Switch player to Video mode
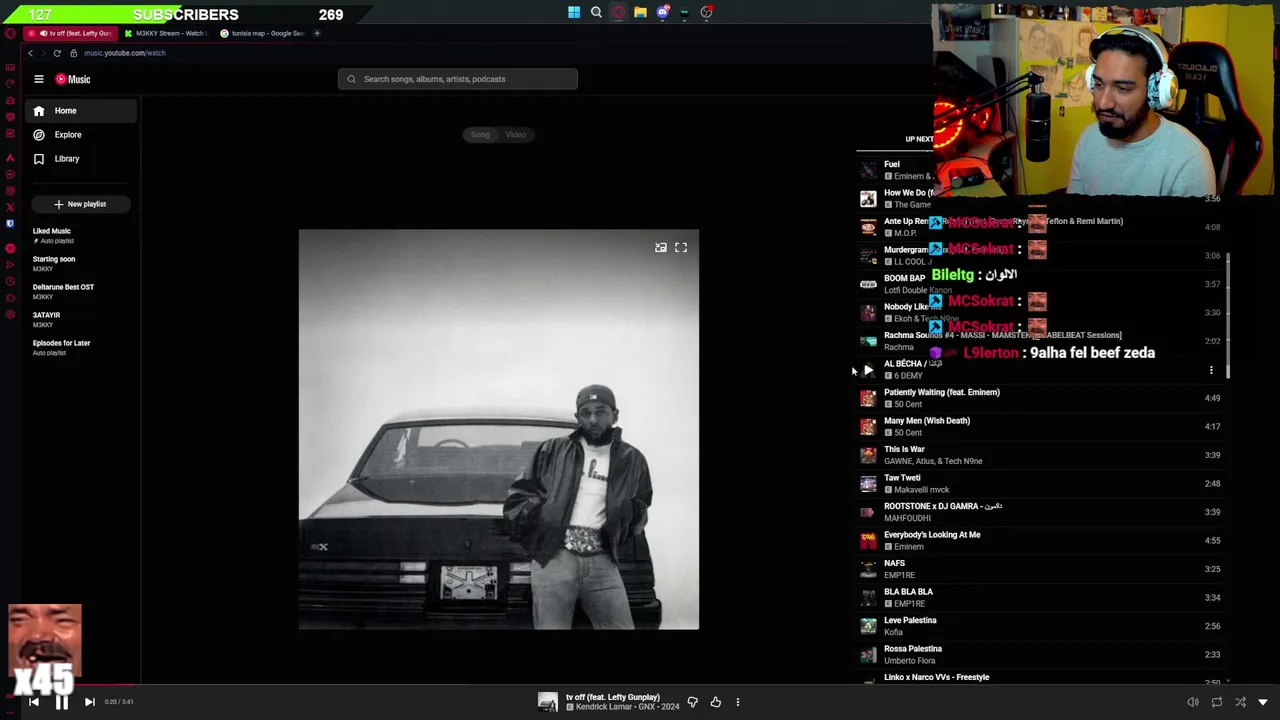This screenshot has width=1280, height=720. [516, 135]
